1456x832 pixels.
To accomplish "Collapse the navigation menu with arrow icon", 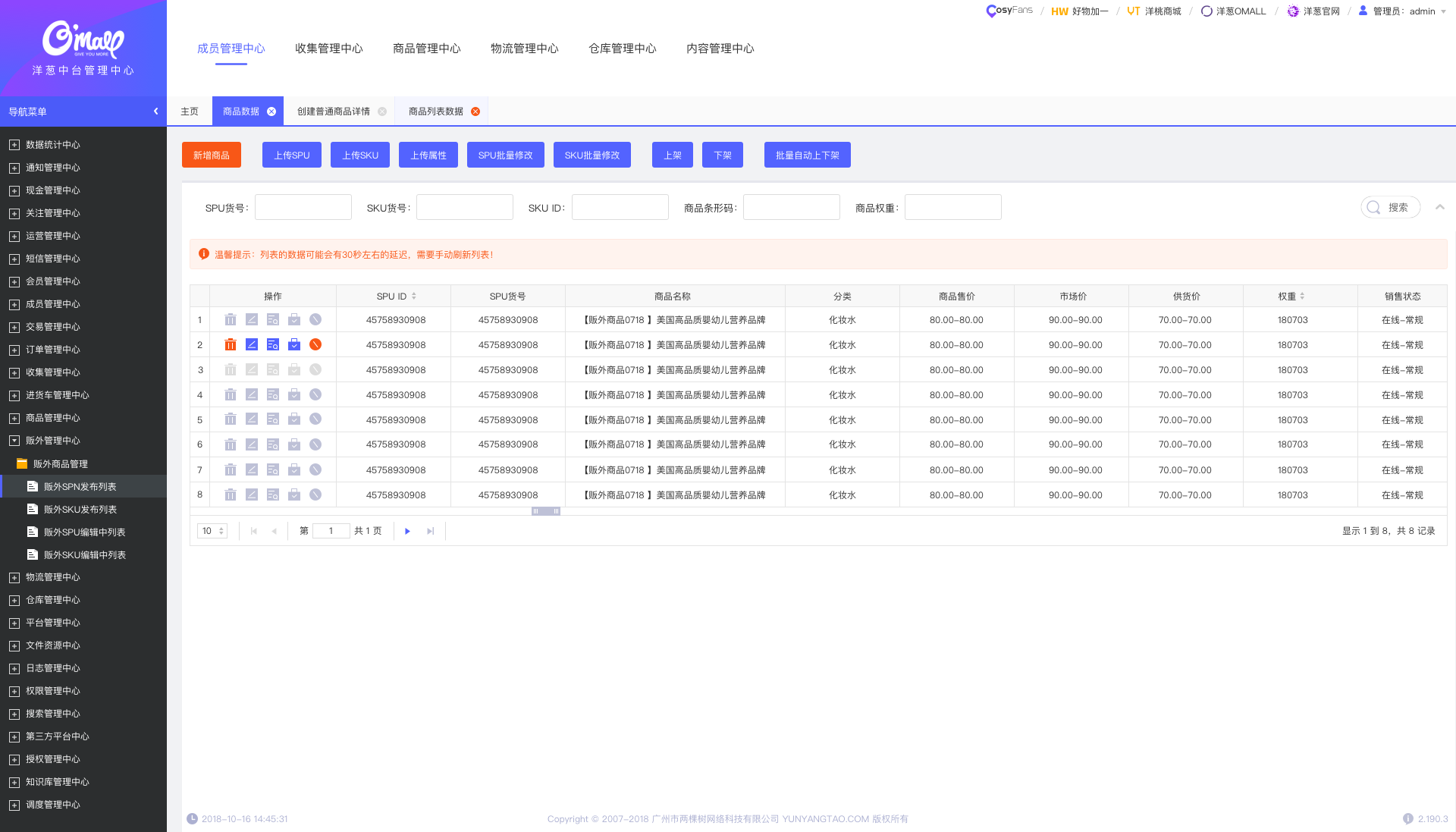I will coord(155,111).
